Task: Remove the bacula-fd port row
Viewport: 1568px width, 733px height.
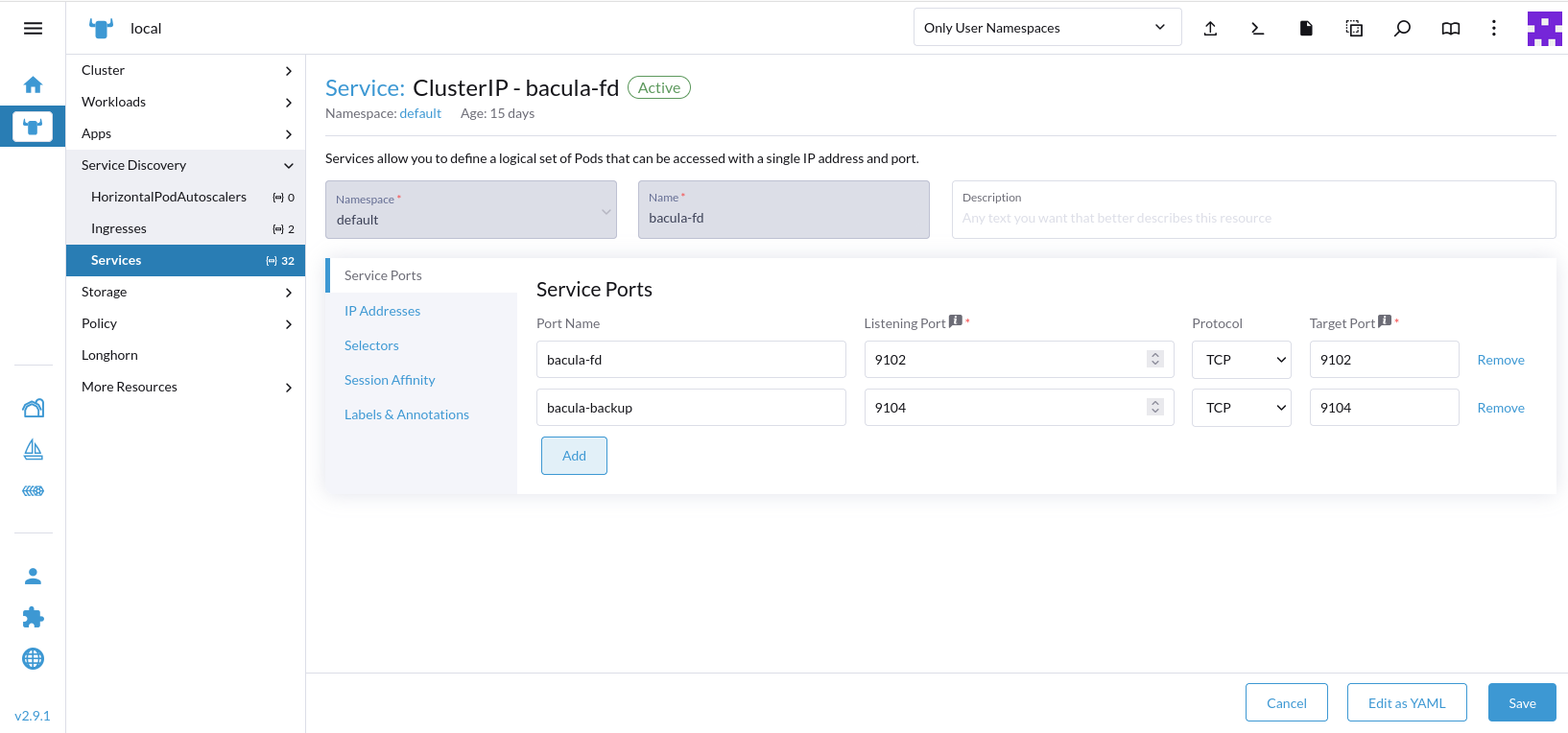Action: coord(1501,360)
